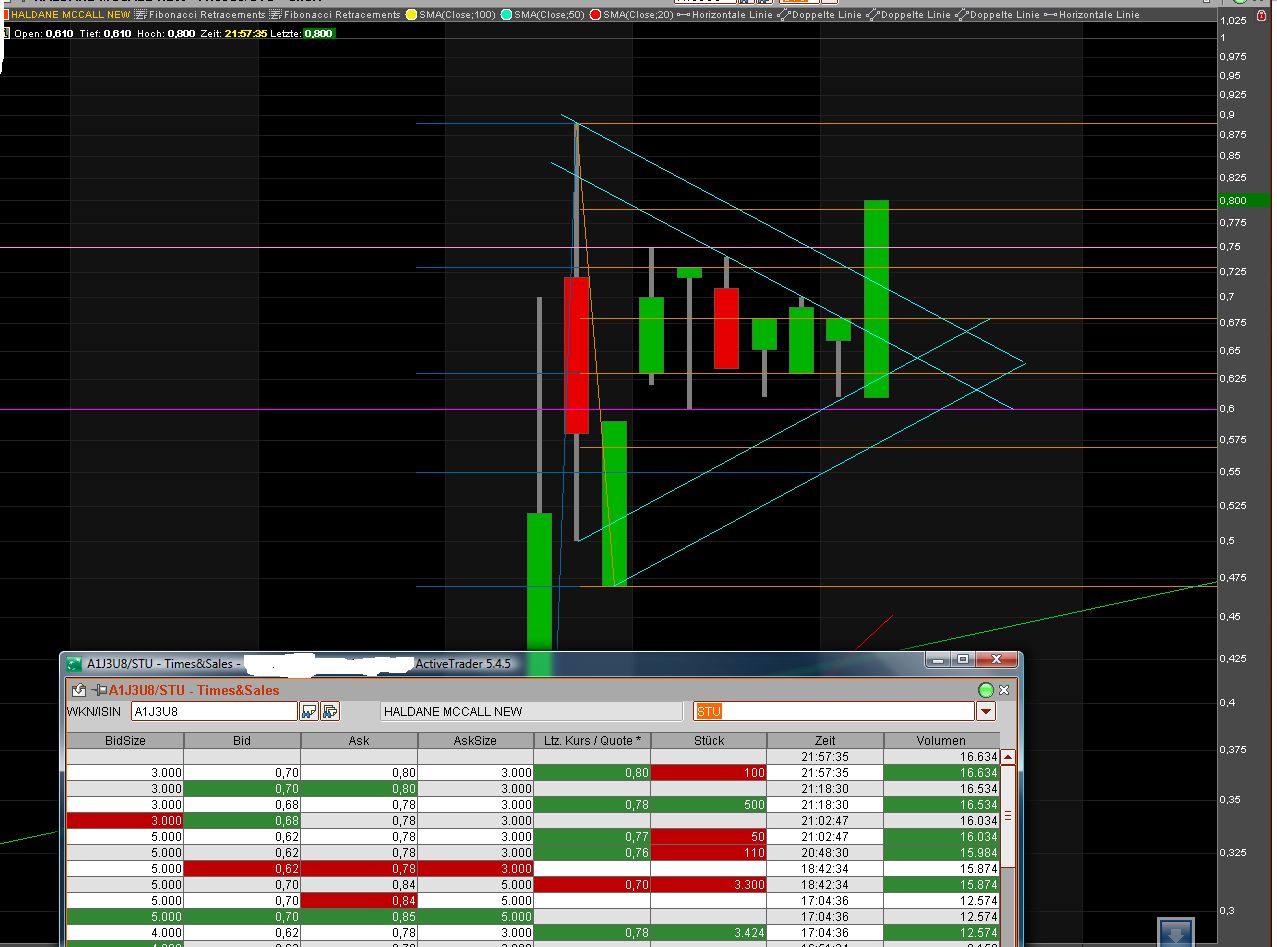Image resolution: width=1277 pixels, height=947 pixels.
Task: Click the red lock icon at chart top-right
Action: (x=1262, y=16)
